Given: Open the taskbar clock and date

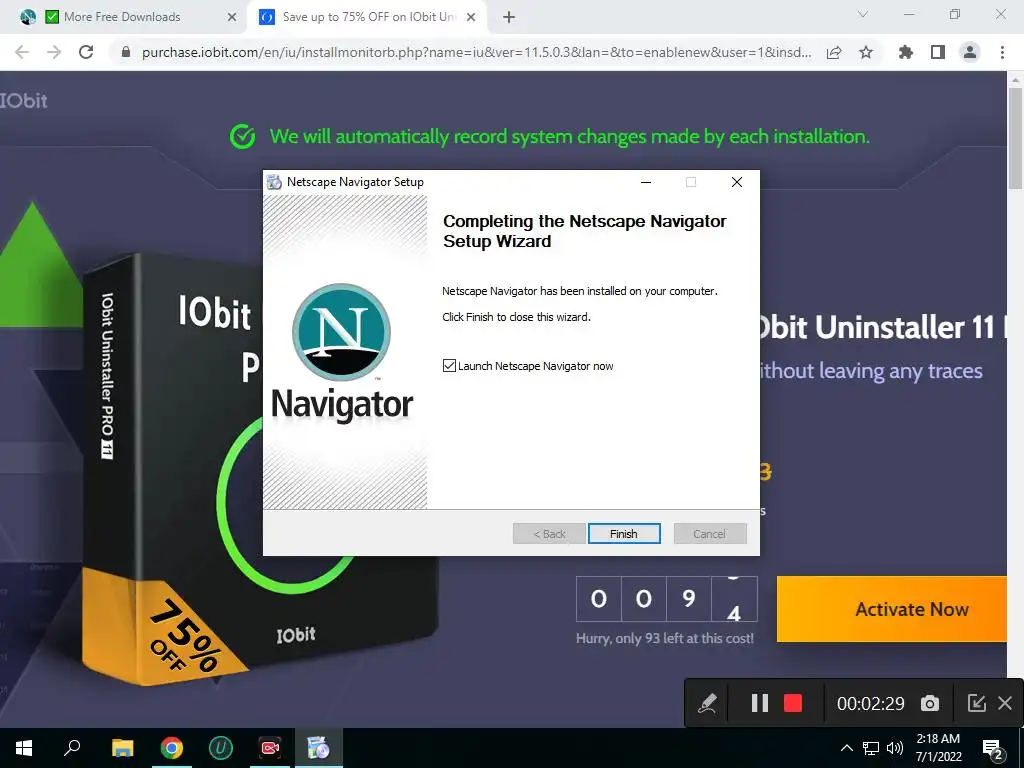Looking at the screenshot, I should [938, 748].
